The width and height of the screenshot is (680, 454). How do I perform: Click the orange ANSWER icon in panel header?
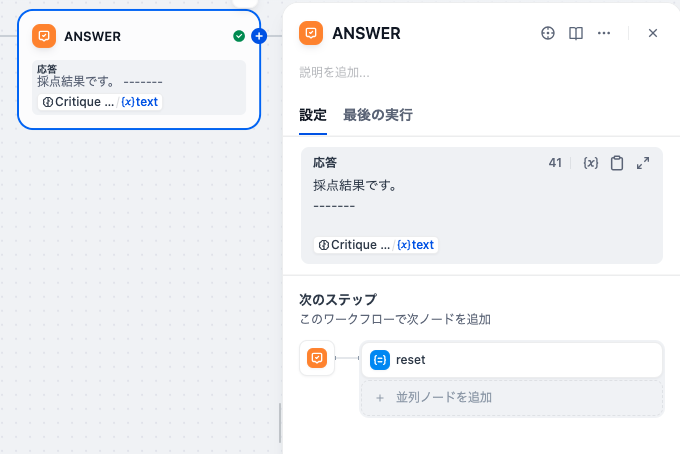311,33
